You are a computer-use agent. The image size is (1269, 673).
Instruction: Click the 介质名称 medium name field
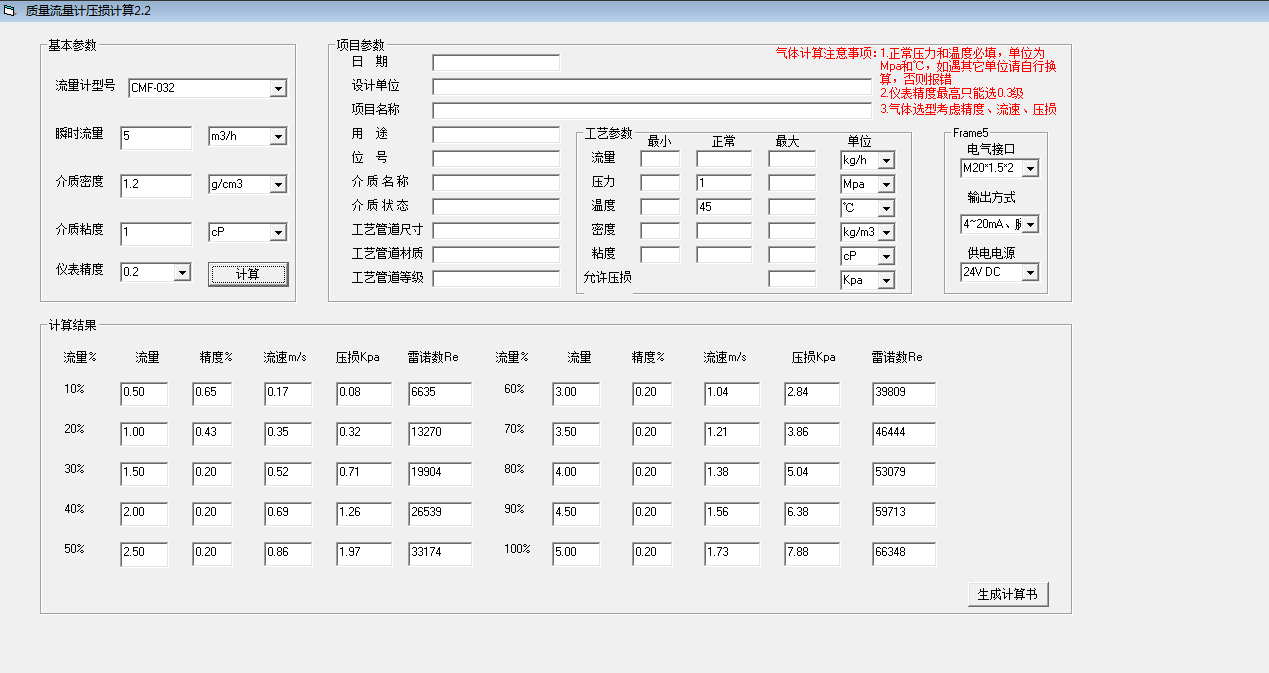[495, 182]
